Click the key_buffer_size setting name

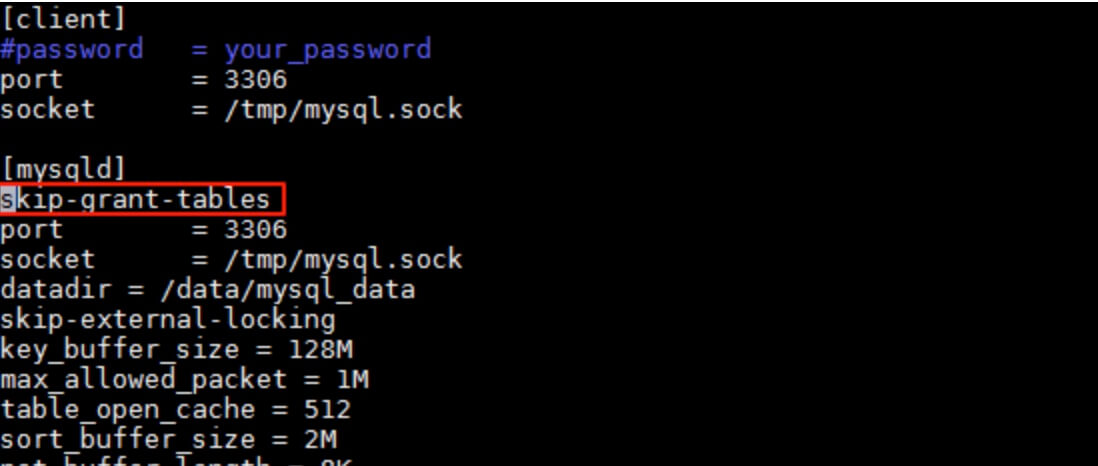pos(120,349)
